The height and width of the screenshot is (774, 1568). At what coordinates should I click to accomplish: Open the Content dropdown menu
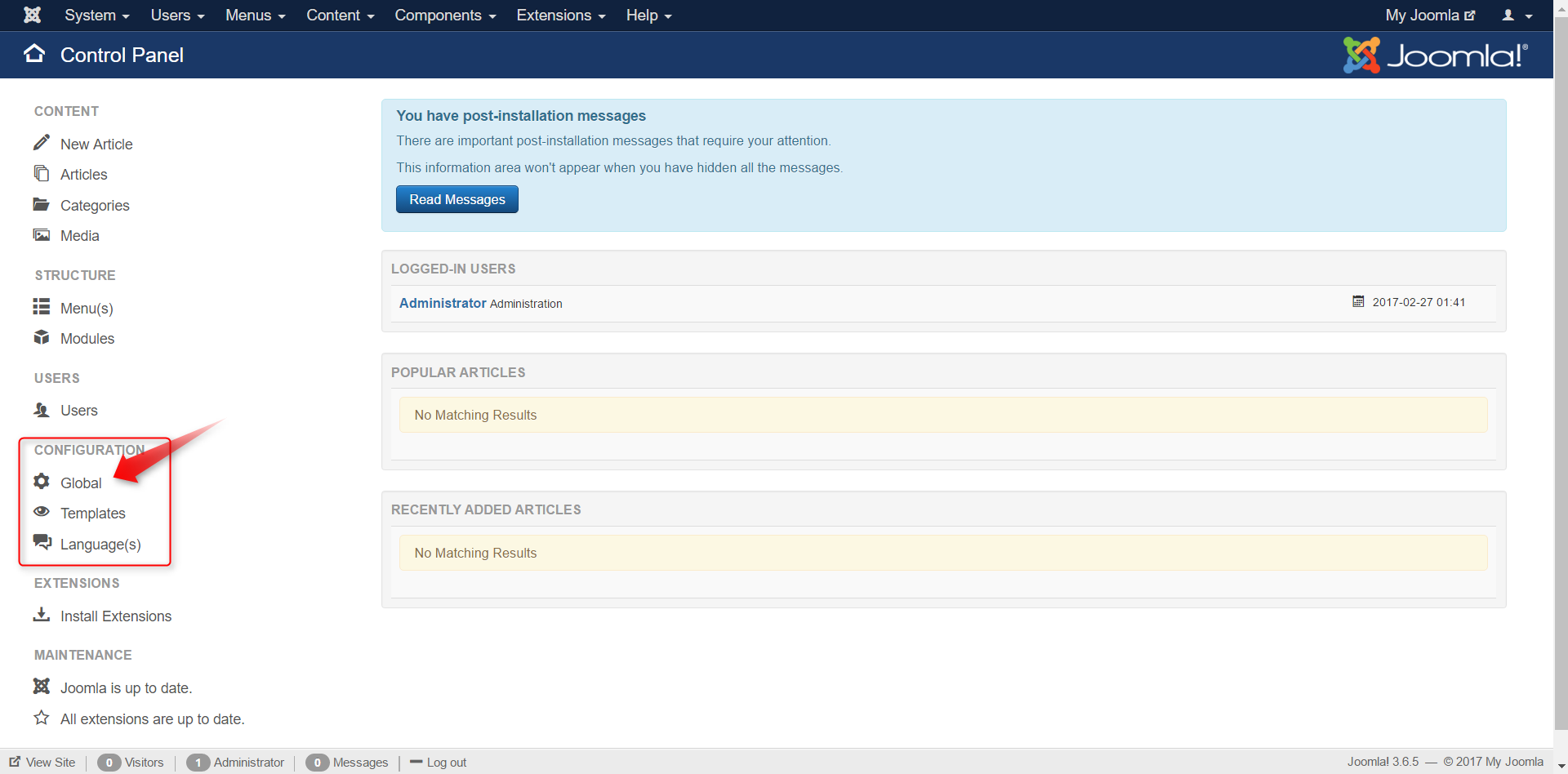click(x=341, y=16)
